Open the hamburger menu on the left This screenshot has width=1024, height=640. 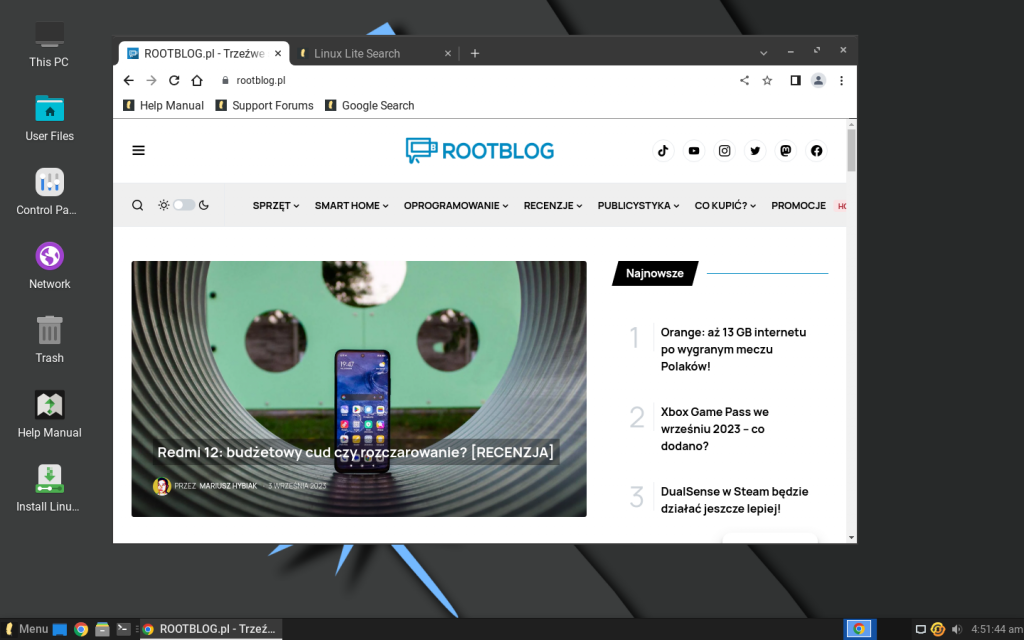(x=138, y=150)
